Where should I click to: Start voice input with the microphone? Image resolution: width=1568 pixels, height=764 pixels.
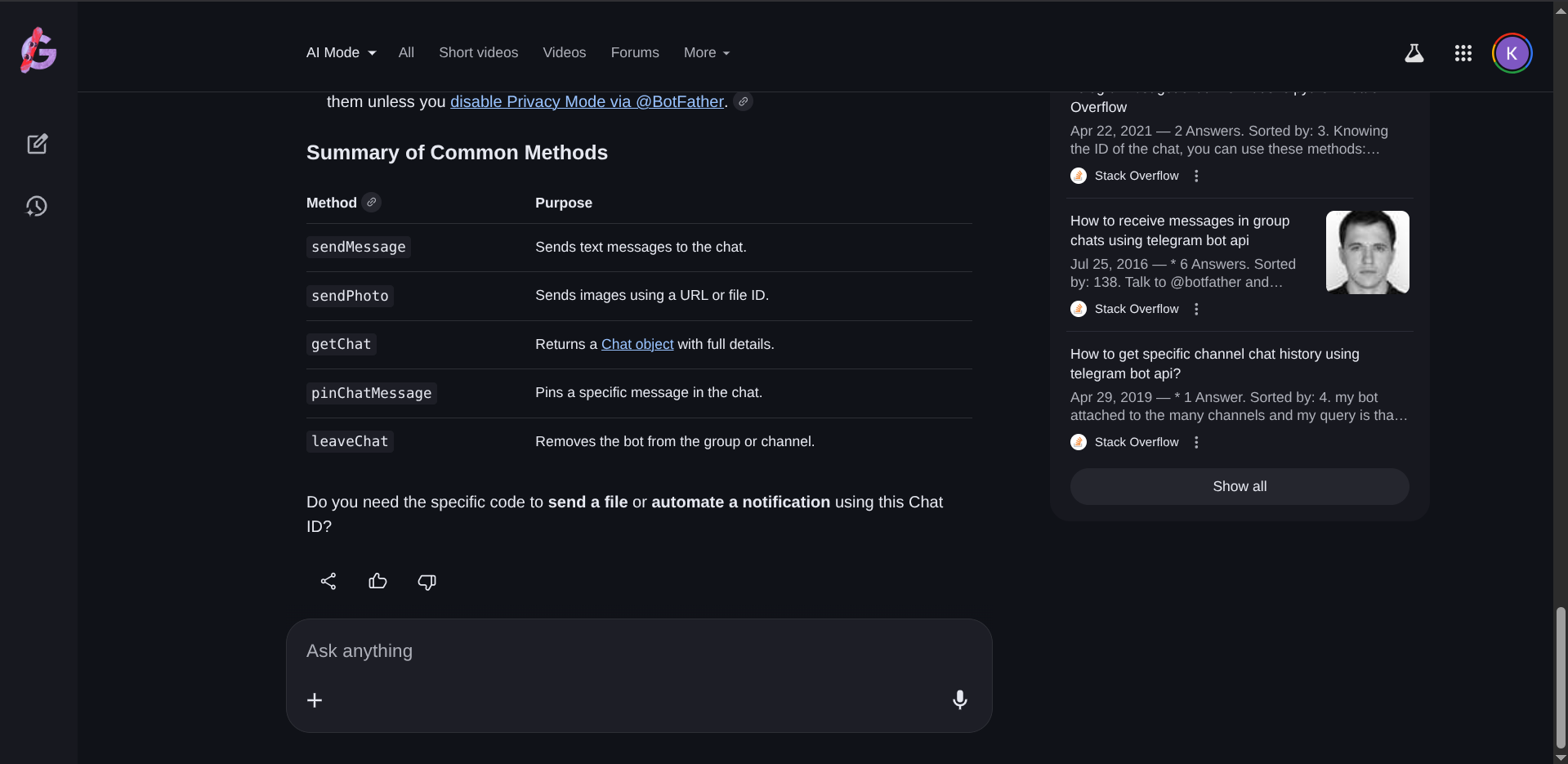click(960, 699)
